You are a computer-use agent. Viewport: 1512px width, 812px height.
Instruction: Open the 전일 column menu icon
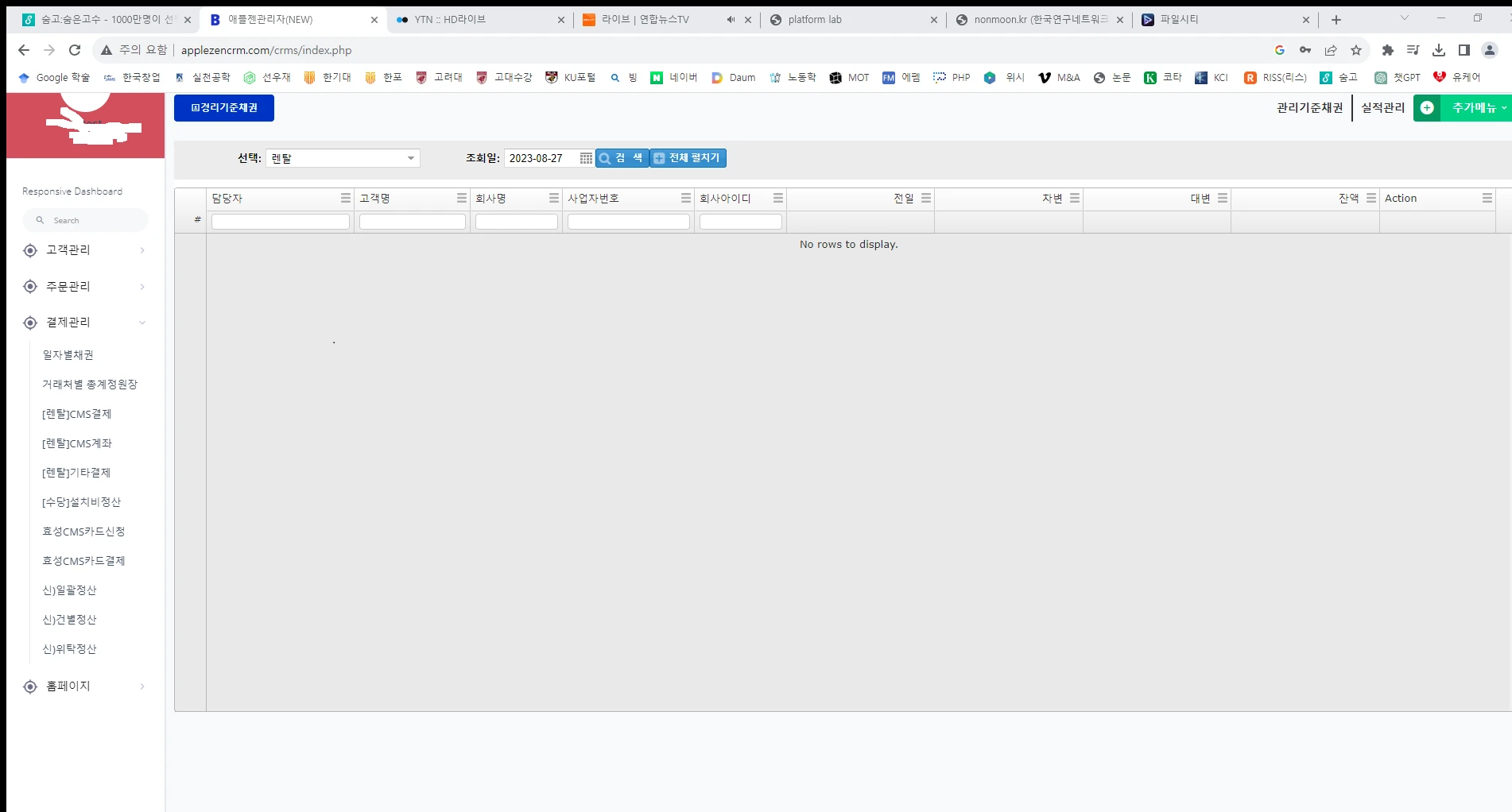click(925, 198)
